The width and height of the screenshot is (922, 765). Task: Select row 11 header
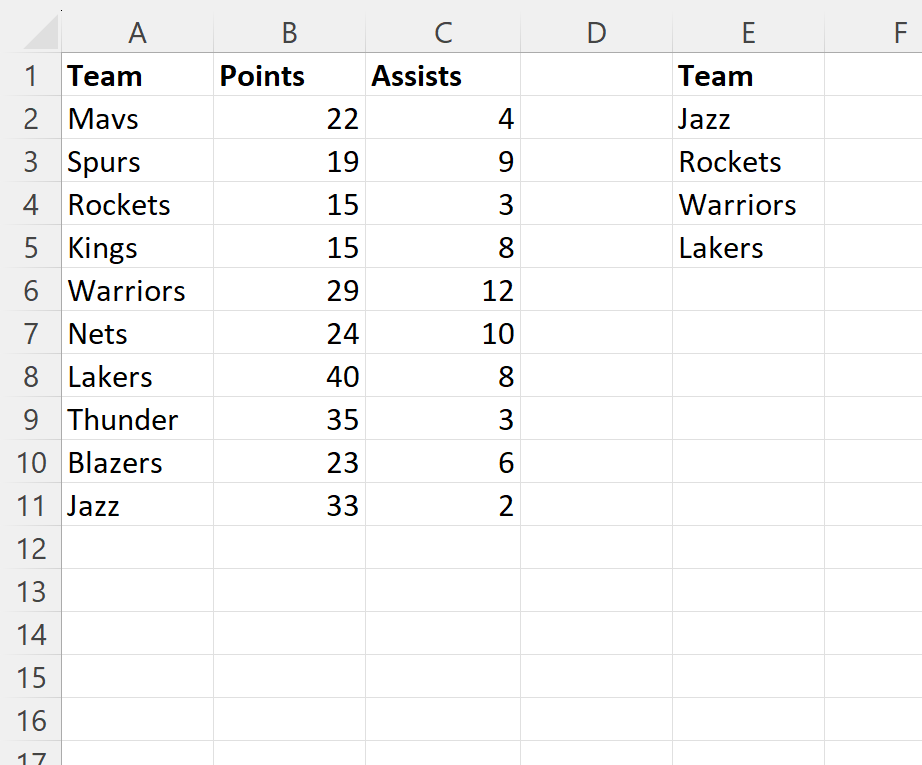31,505
